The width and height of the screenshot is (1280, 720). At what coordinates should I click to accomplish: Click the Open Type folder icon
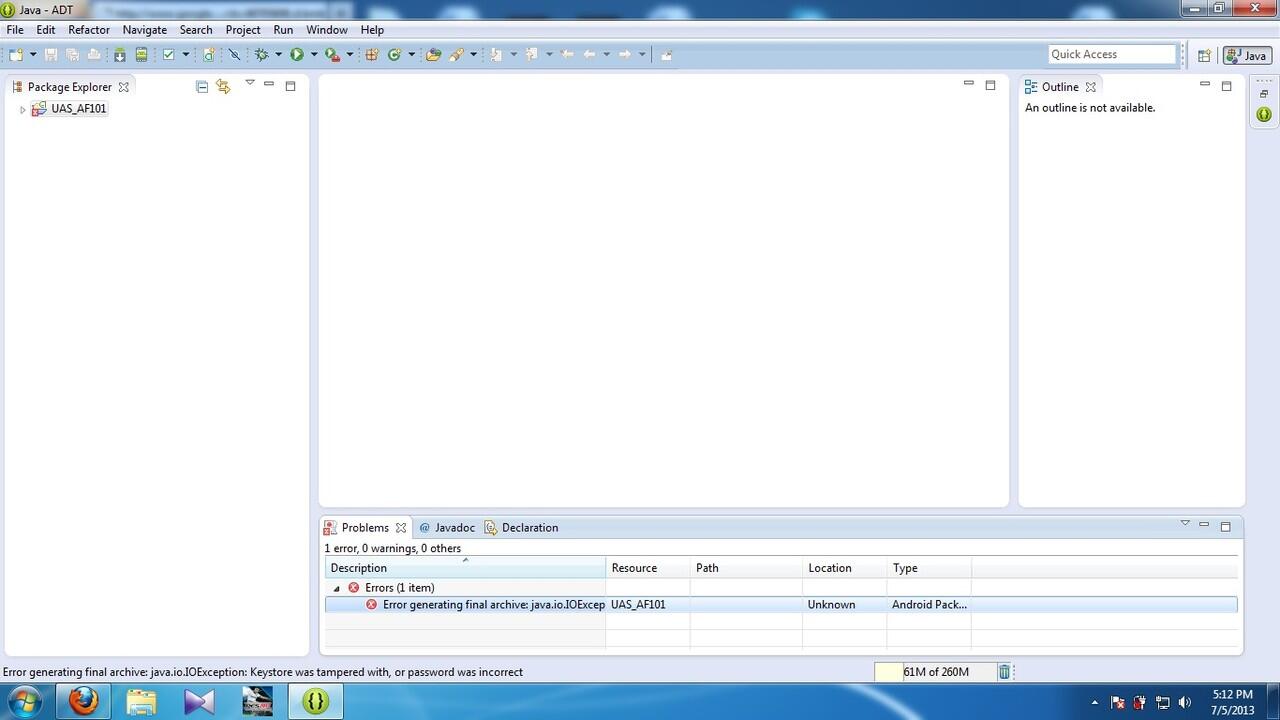433,54
